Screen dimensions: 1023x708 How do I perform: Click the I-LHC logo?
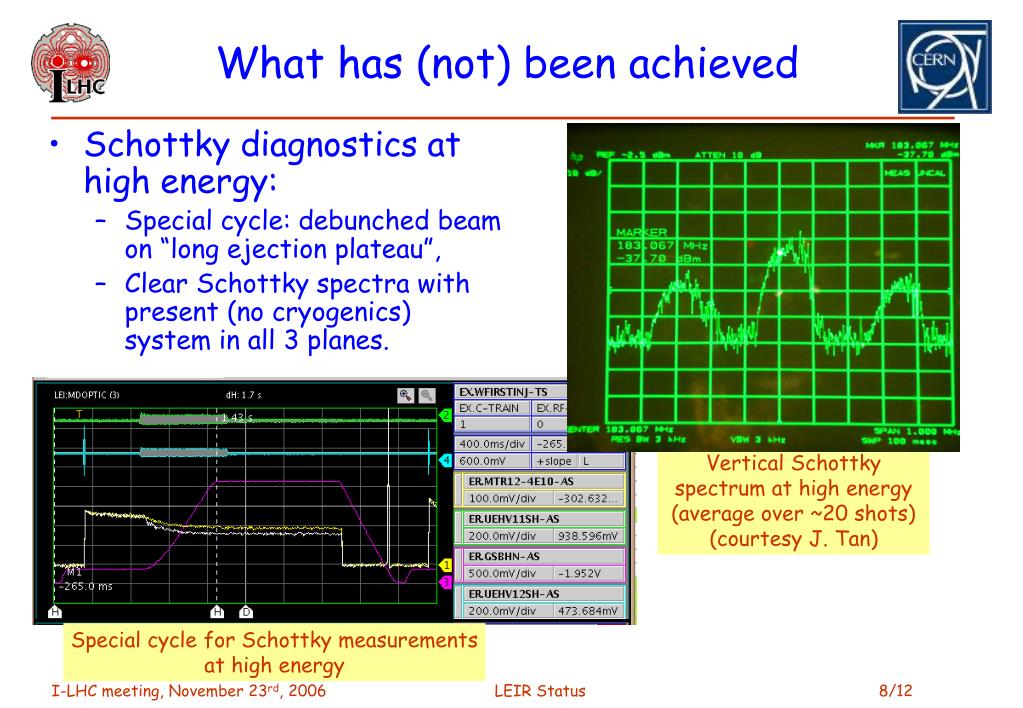70,63
